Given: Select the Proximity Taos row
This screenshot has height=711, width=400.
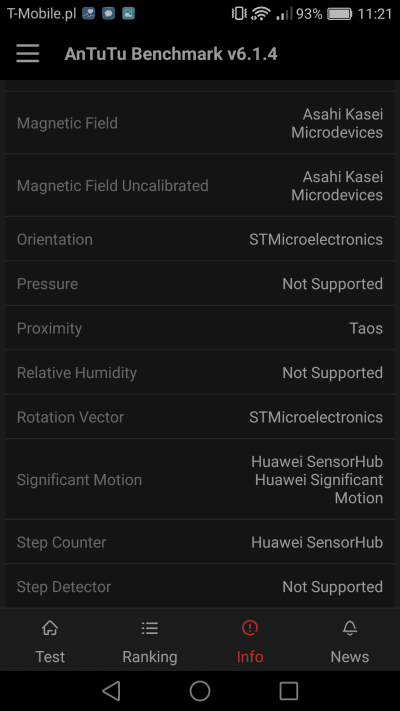Looking at the screenshot, I should pos(200,328).
